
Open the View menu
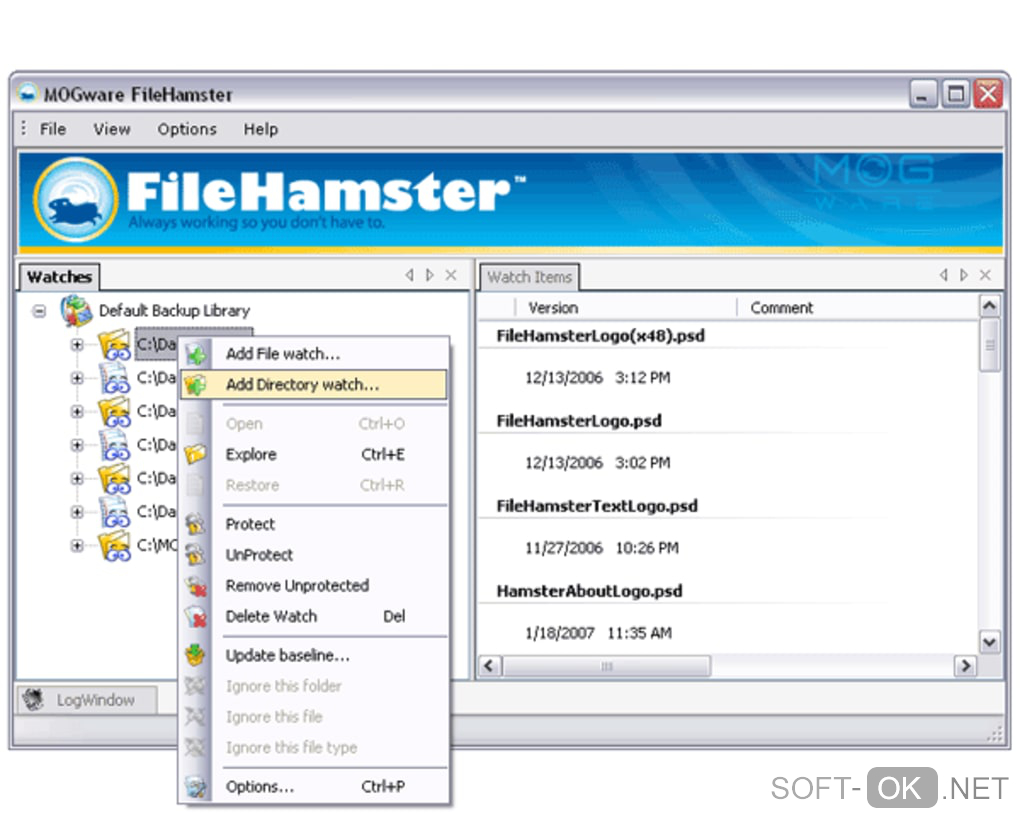click(x=112, y=129)
